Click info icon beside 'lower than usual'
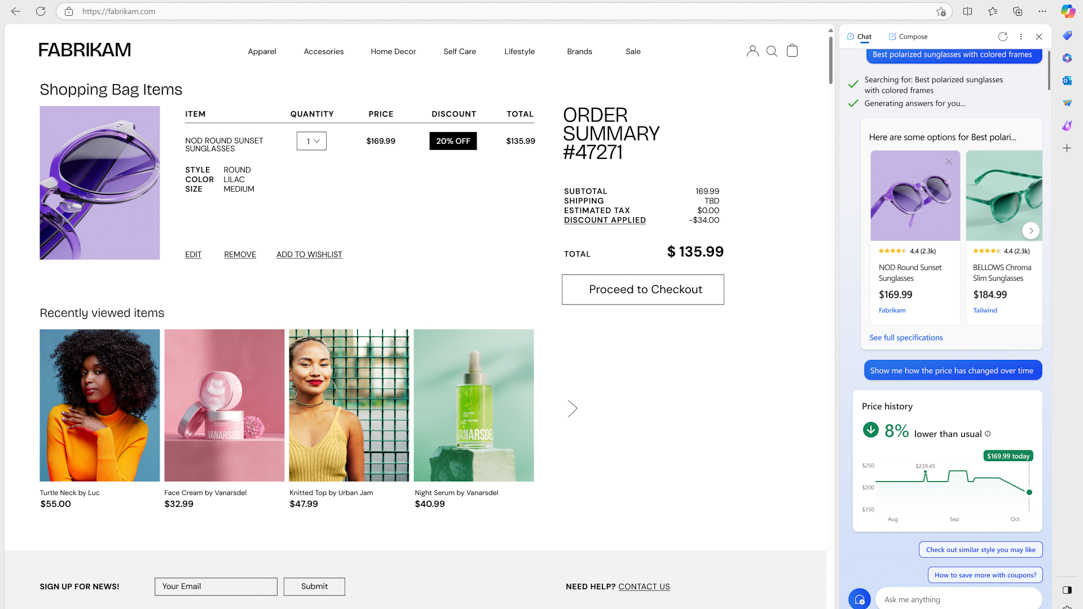 [988, 434]
